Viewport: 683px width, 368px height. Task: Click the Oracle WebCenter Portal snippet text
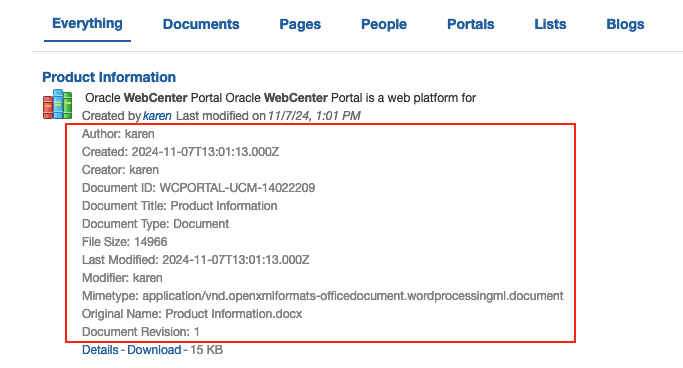point(281,98)
